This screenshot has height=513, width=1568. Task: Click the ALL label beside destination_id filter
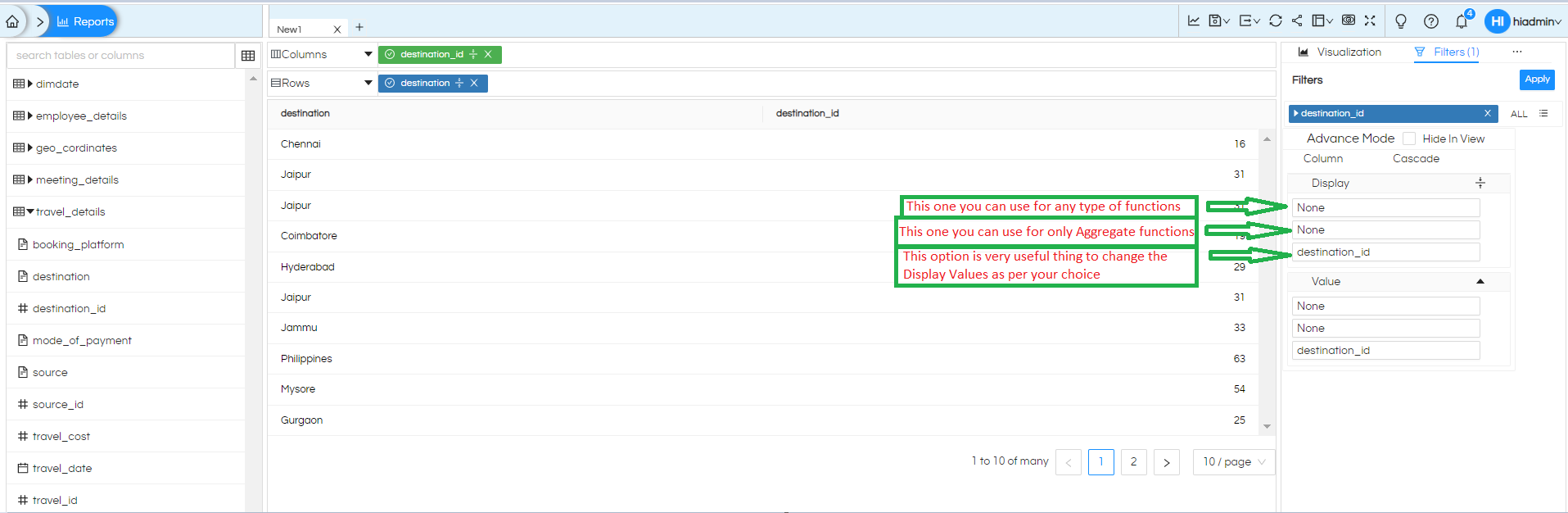pos(1519,114)
